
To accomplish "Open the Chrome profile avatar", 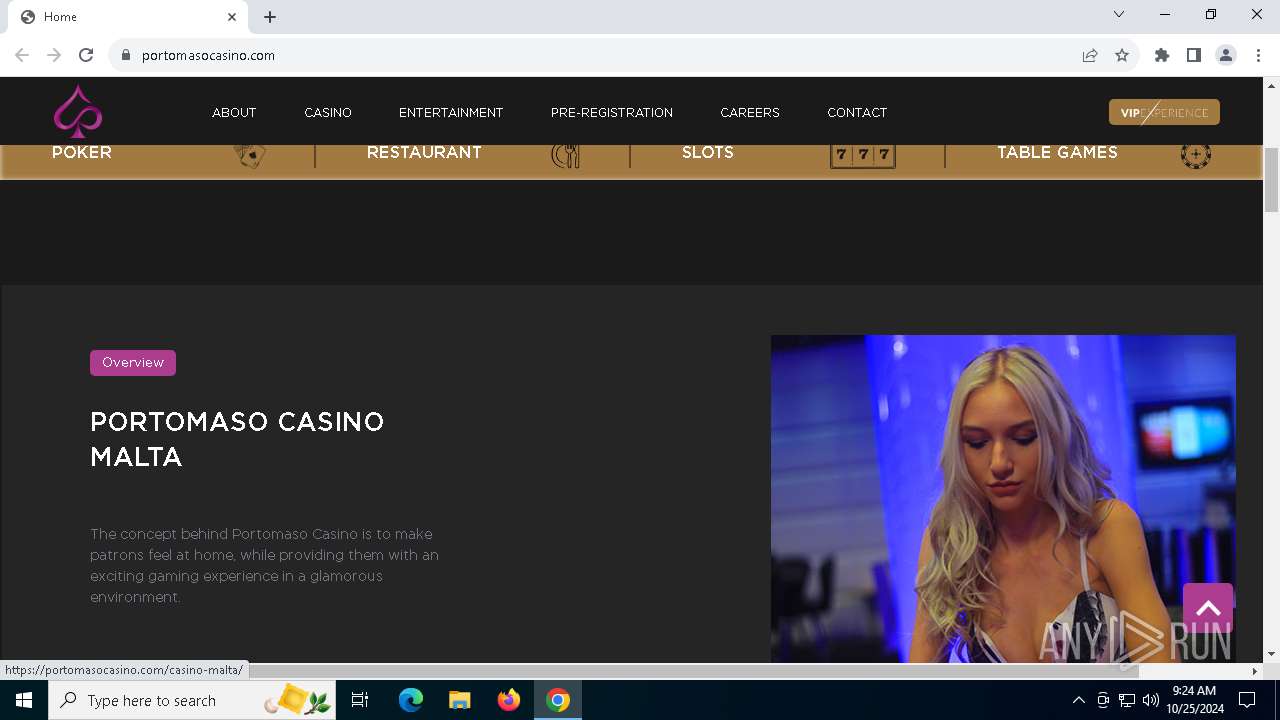I will (1226, 55).
